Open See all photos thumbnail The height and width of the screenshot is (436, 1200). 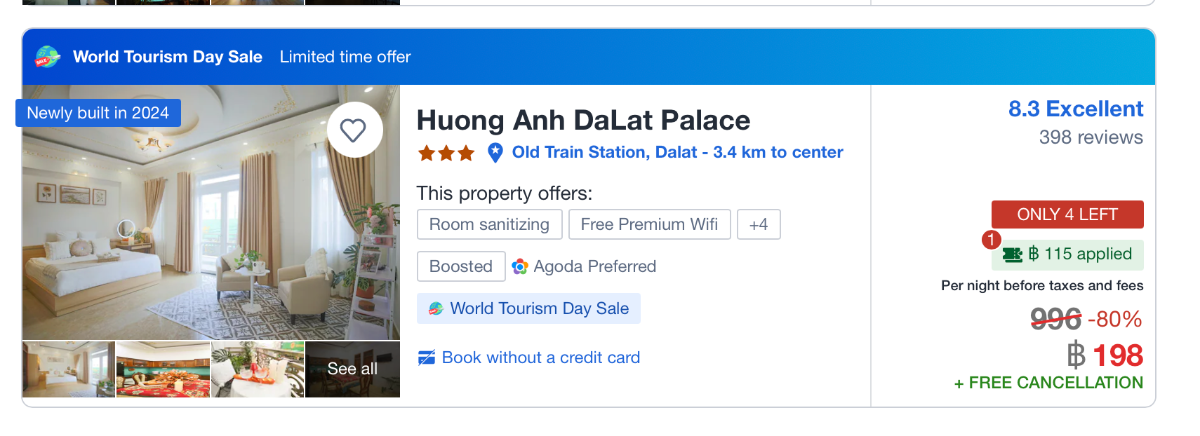[352, 369]
